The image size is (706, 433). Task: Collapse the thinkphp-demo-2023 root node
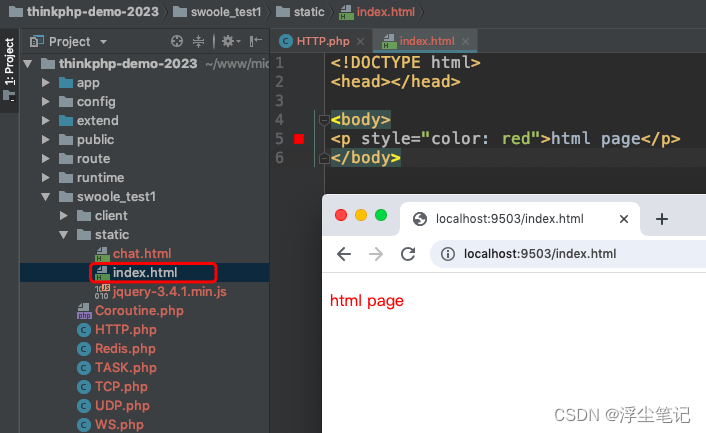click(28, 63)
